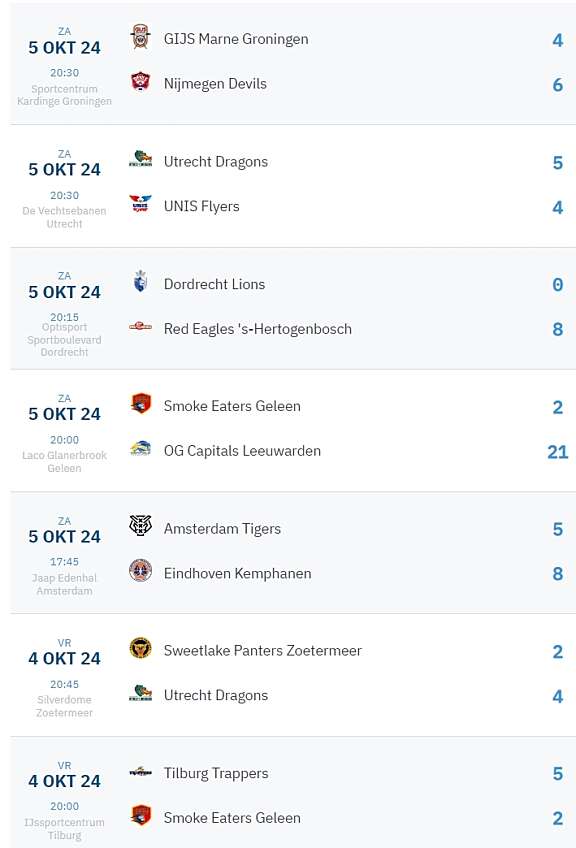Click the Red Eagles 's-Hertogenbosch eagle logo

pyautogui.click(x=141, y=328)
